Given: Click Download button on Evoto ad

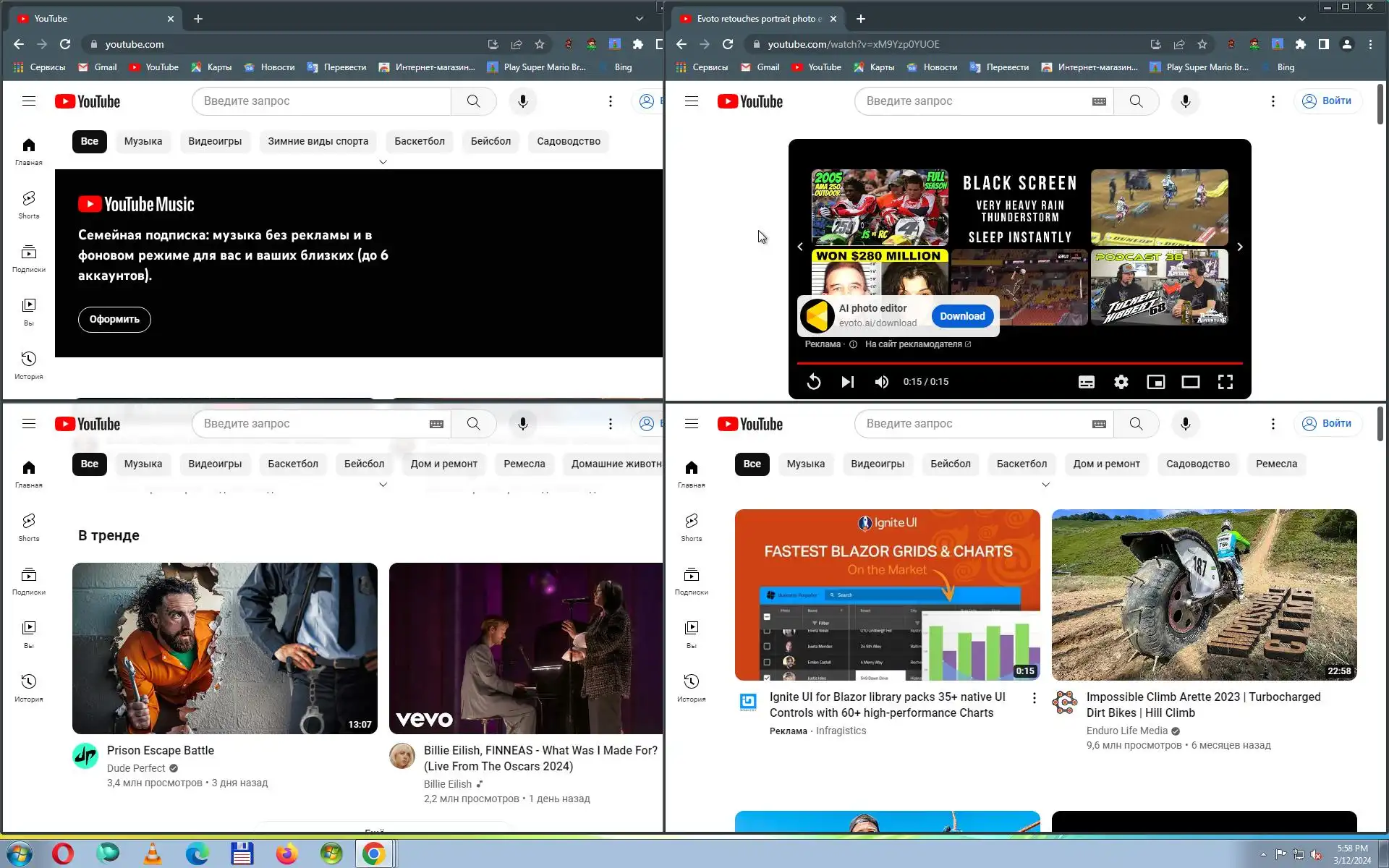Looking at the screenshot, I should click(961, 316).
